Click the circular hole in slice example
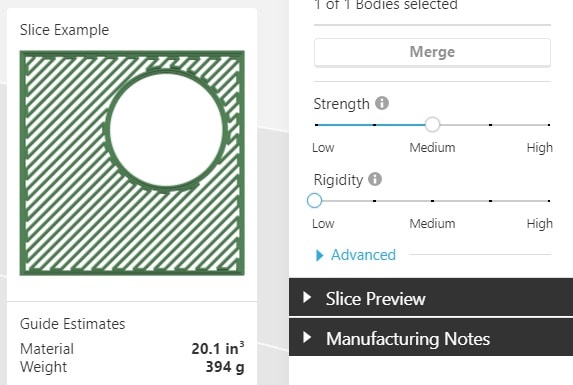Screen dimensions: 573x385 [166, 130]
